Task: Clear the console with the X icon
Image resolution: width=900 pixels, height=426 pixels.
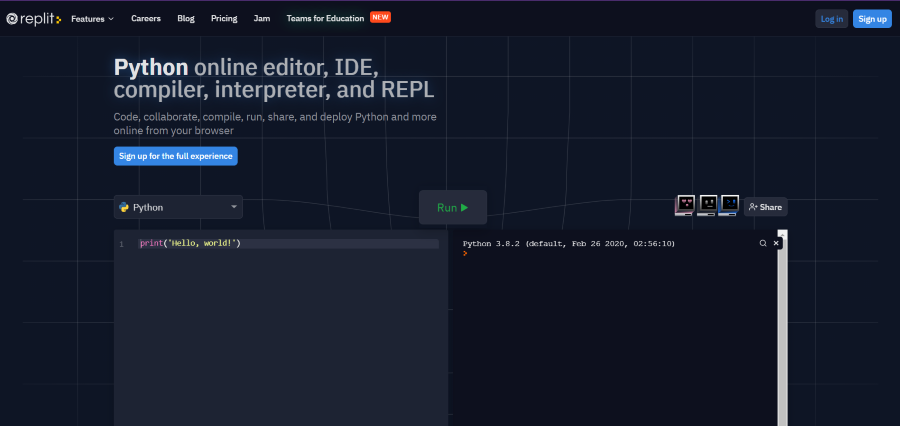Action: click(776, 243)
